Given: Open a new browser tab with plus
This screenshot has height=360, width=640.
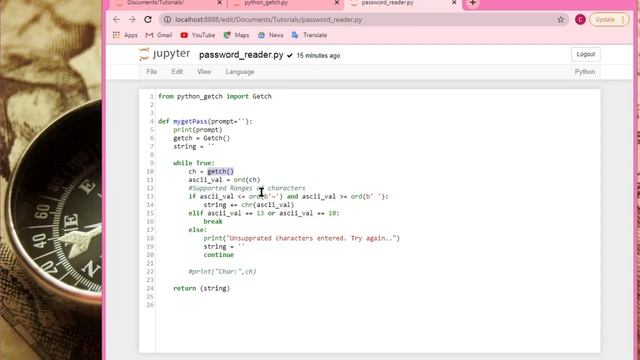Looking at the screenshot, I should 473,3.
